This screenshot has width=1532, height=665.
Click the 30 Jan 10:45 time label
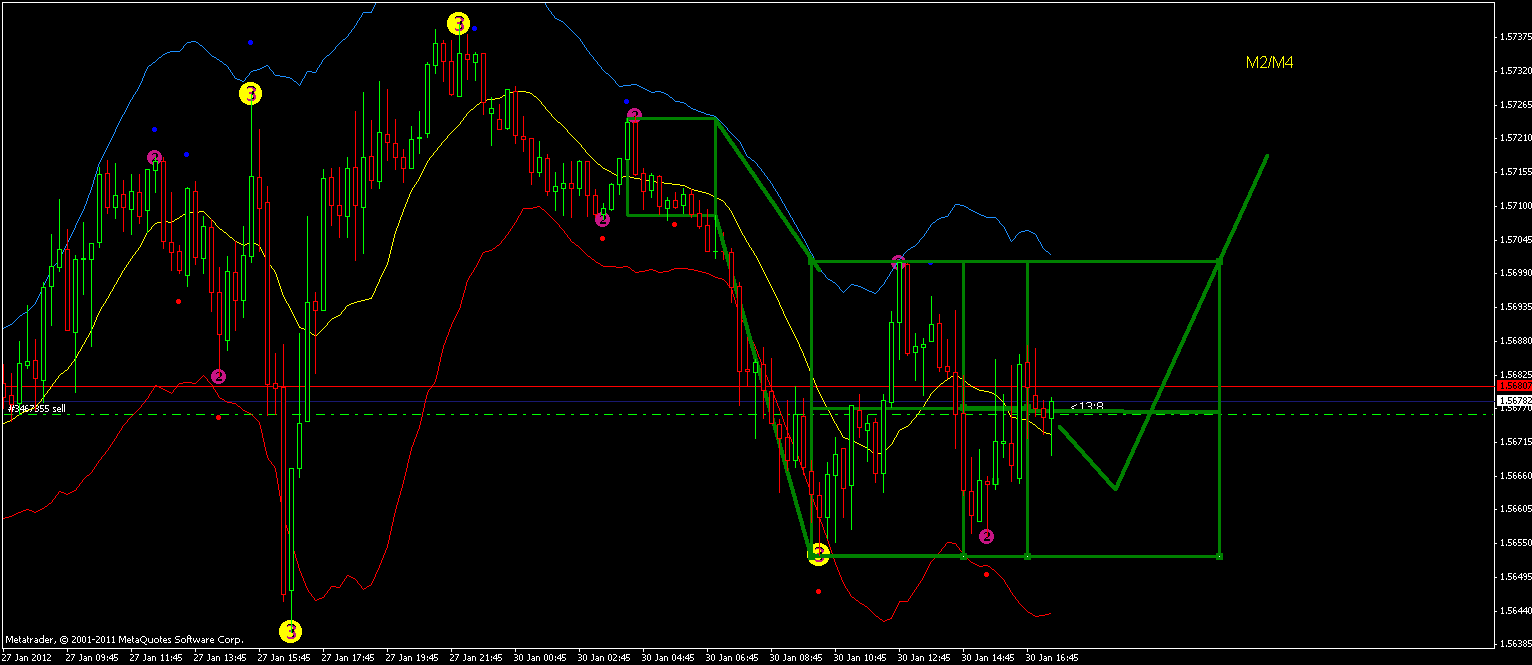point(861,658)
